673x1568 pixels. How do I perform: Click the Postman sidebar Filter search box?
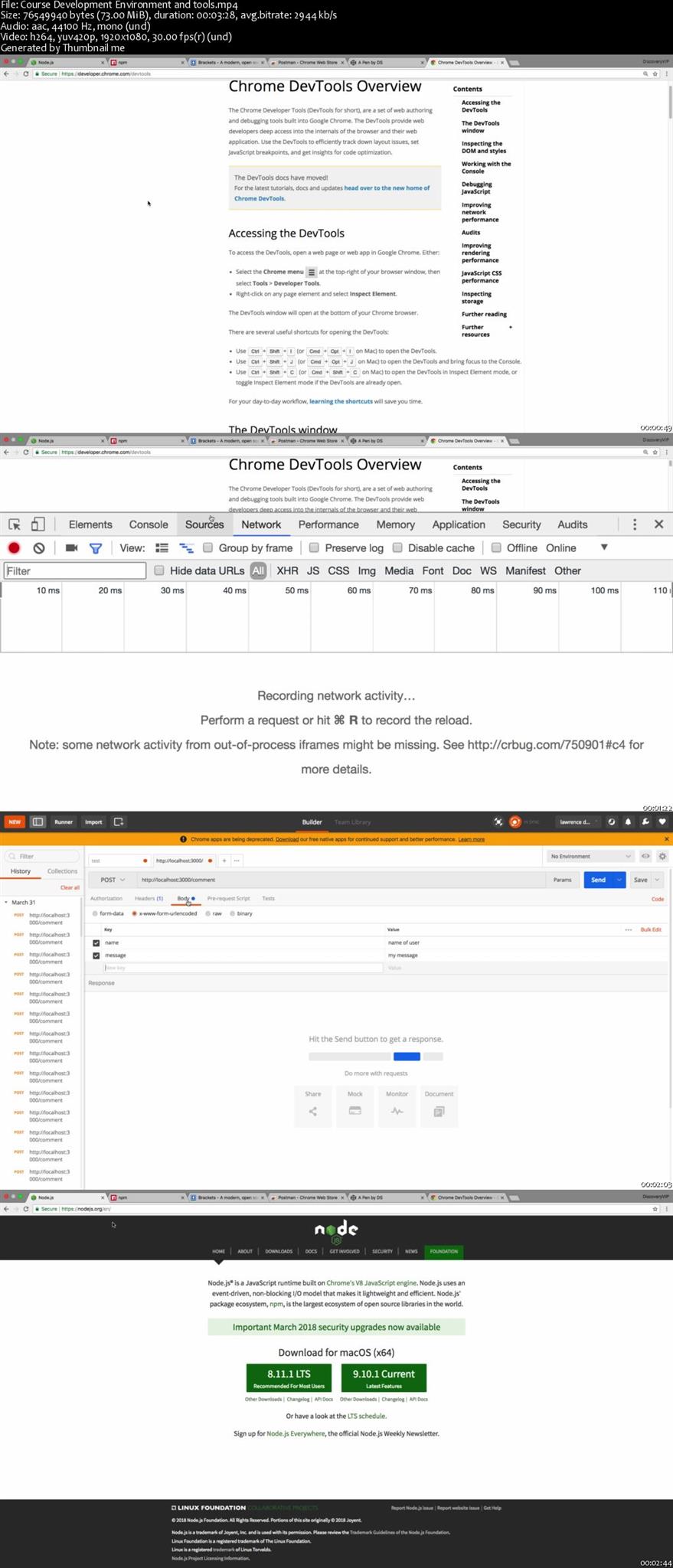pos(42,856)
